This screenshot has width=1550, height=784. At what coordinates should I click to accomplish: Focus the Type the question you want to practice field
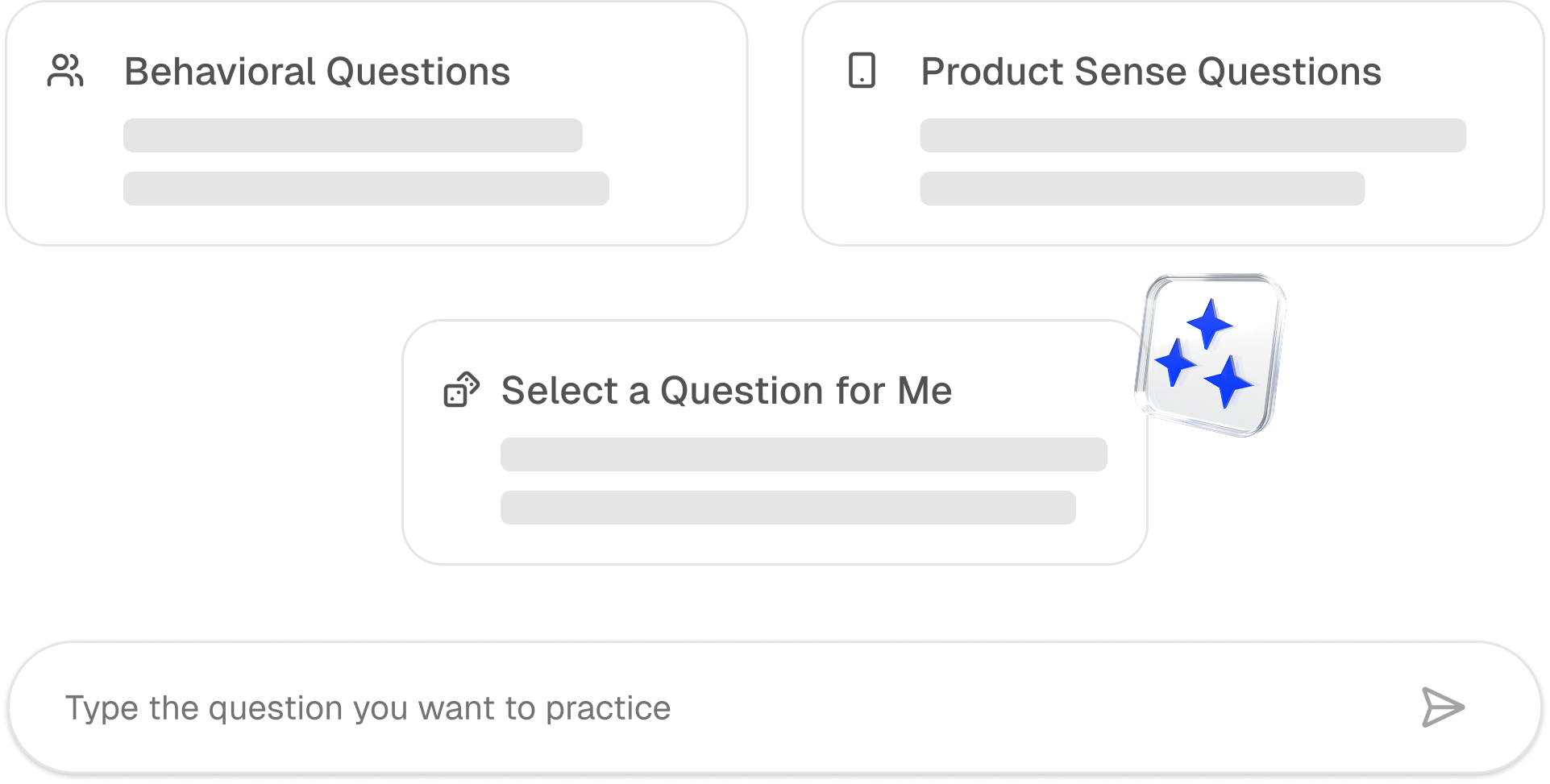point(725,707)
